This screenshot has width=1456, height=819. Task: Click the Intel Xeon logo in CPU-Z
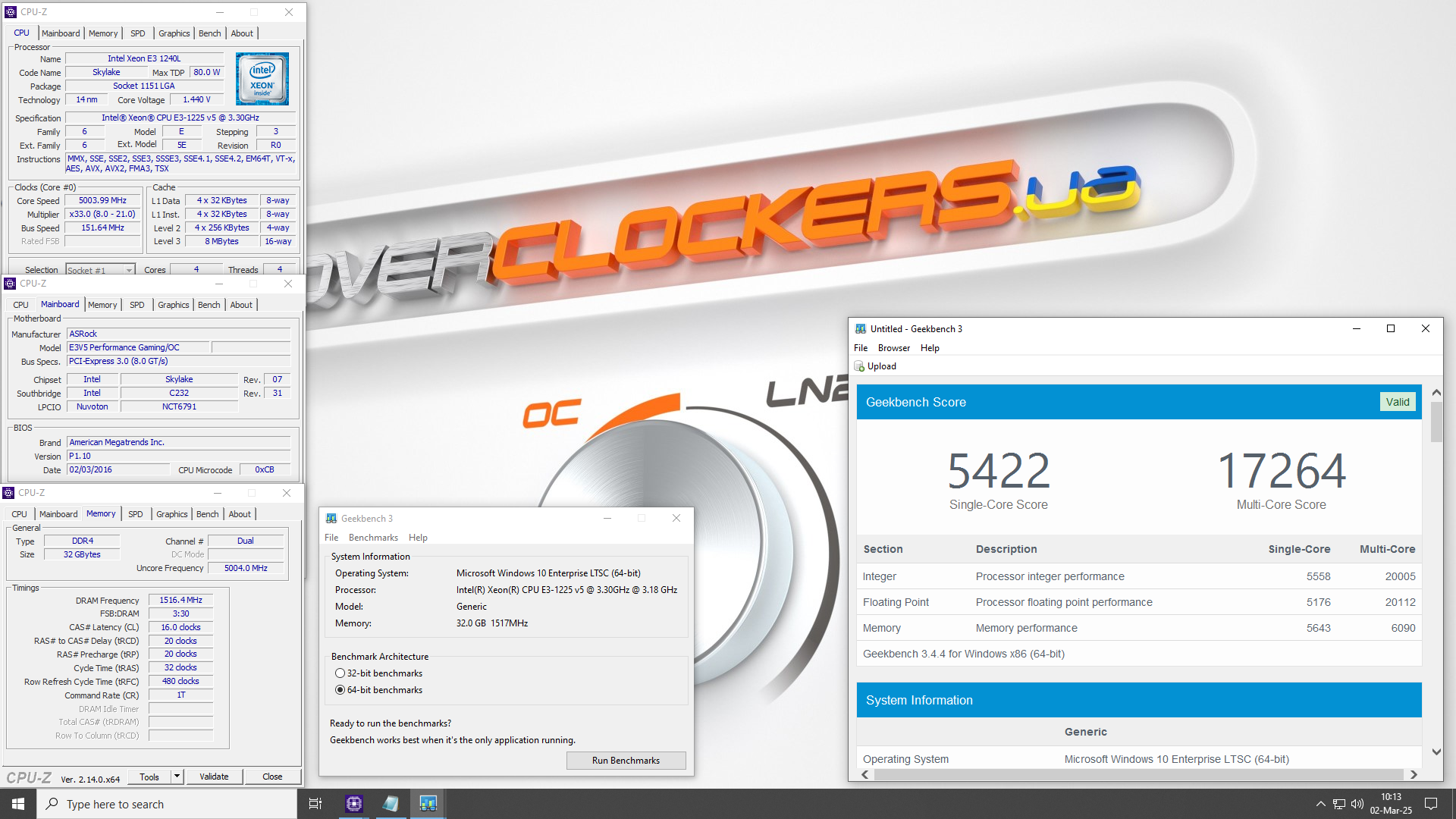click(x=262, y=79)
